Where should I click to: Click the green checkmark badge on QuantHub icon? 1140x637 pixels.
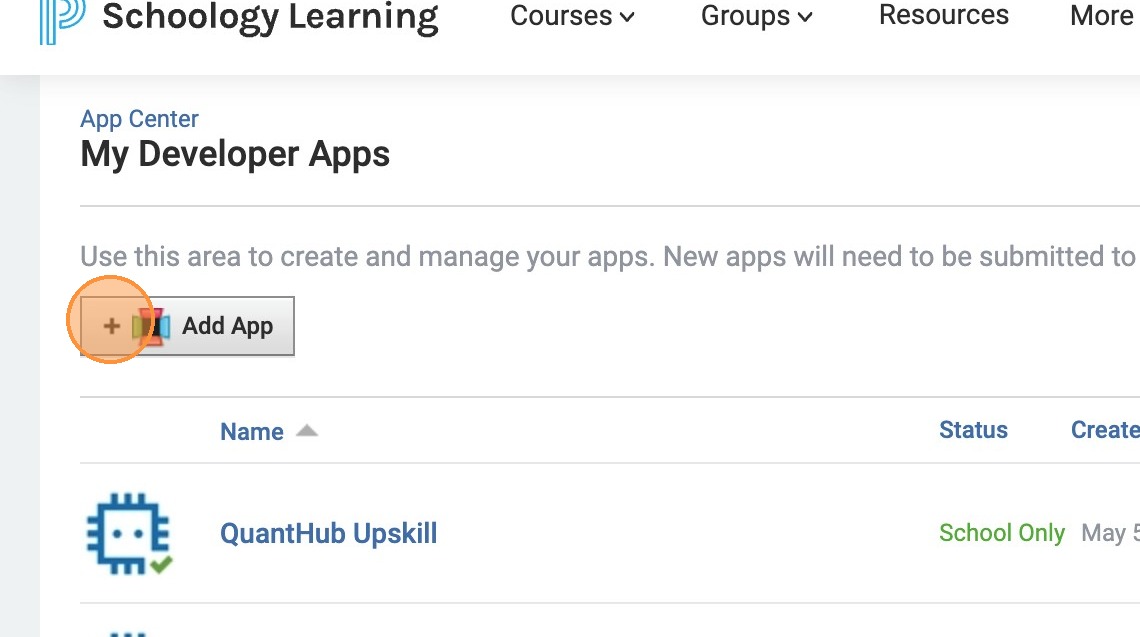point(160,564)
